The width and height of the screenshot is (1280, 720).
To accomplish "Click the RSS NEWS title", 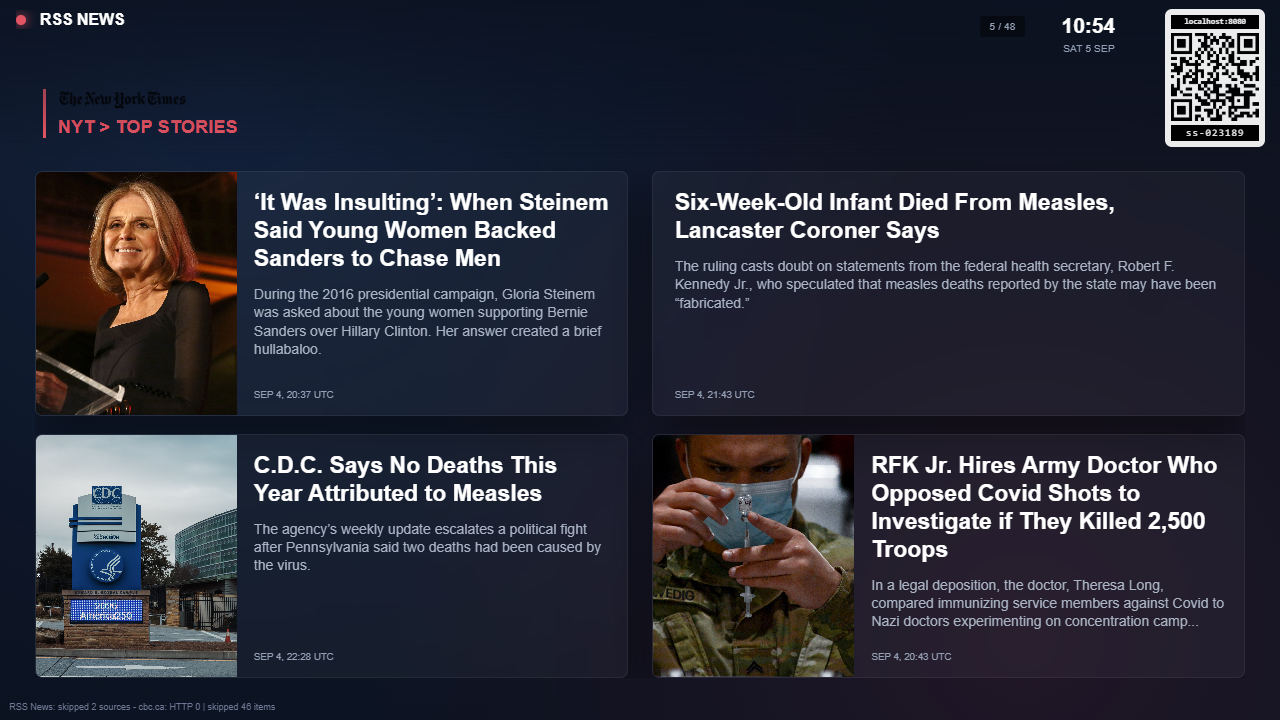I will 82,20.
